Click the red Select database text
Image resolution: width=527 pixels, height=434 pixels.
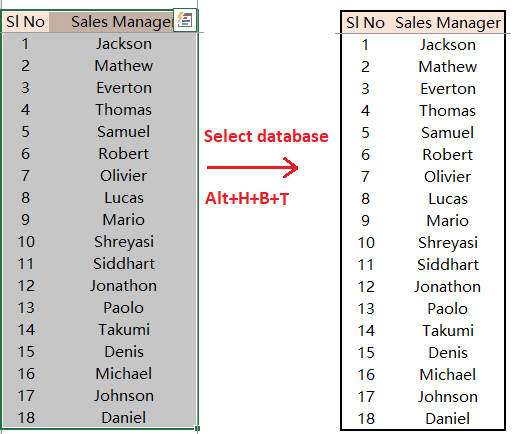coord(266,136)
